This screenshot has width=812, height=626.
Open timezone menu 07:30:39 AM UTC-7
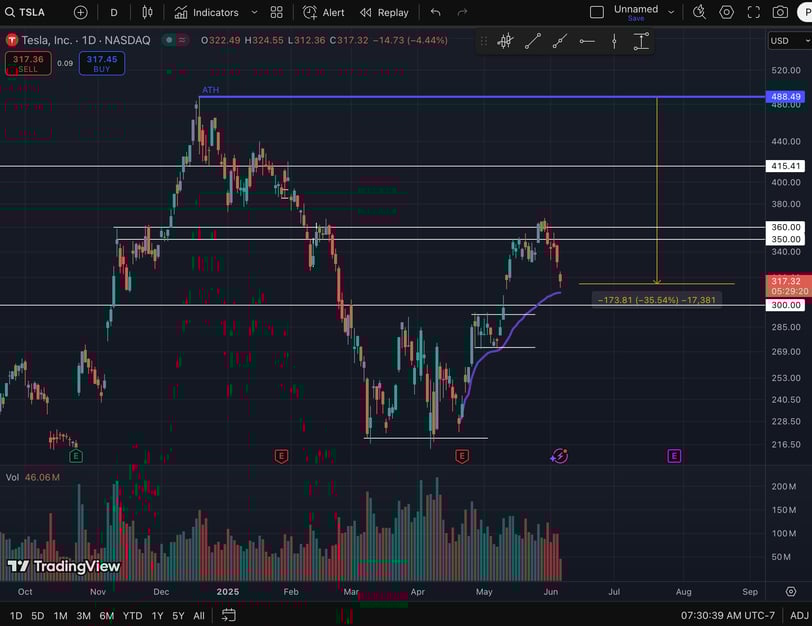728,616
